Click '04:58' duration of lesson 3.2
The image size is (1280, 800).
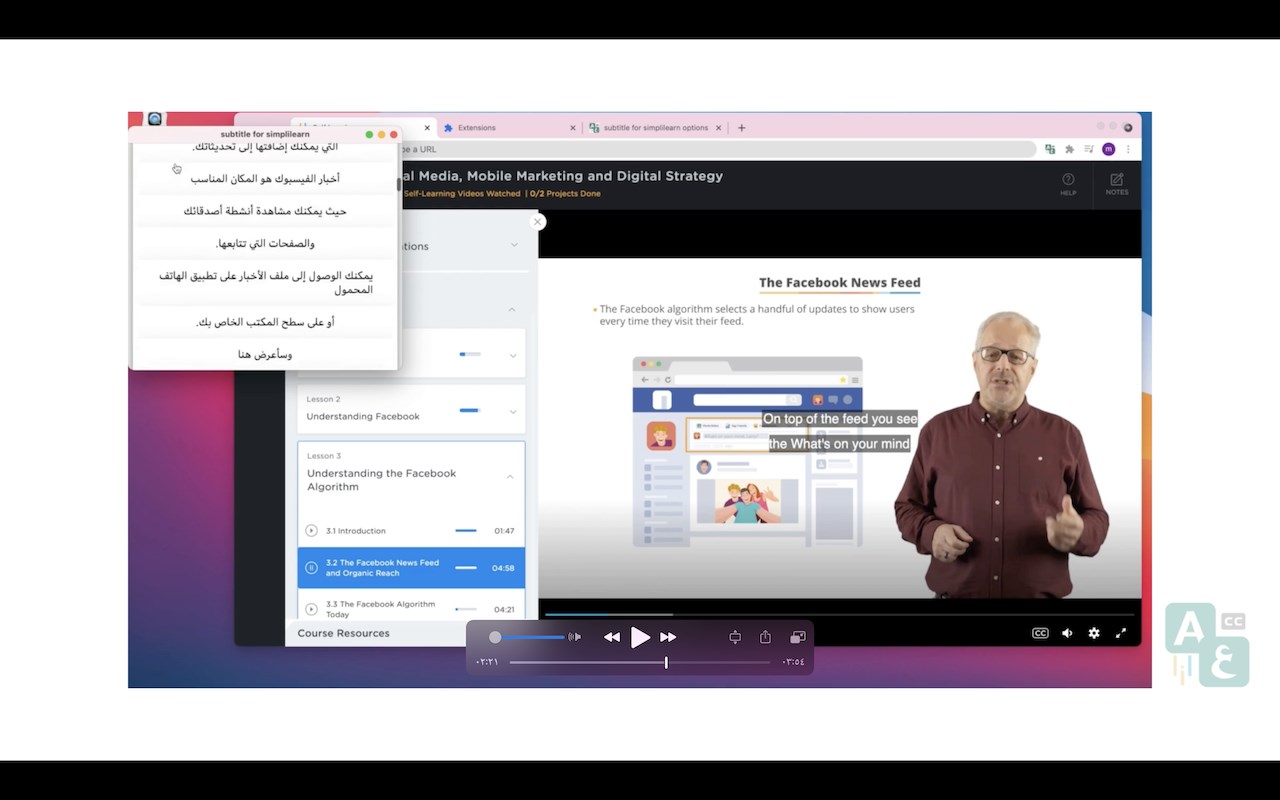tap(503, 568)
